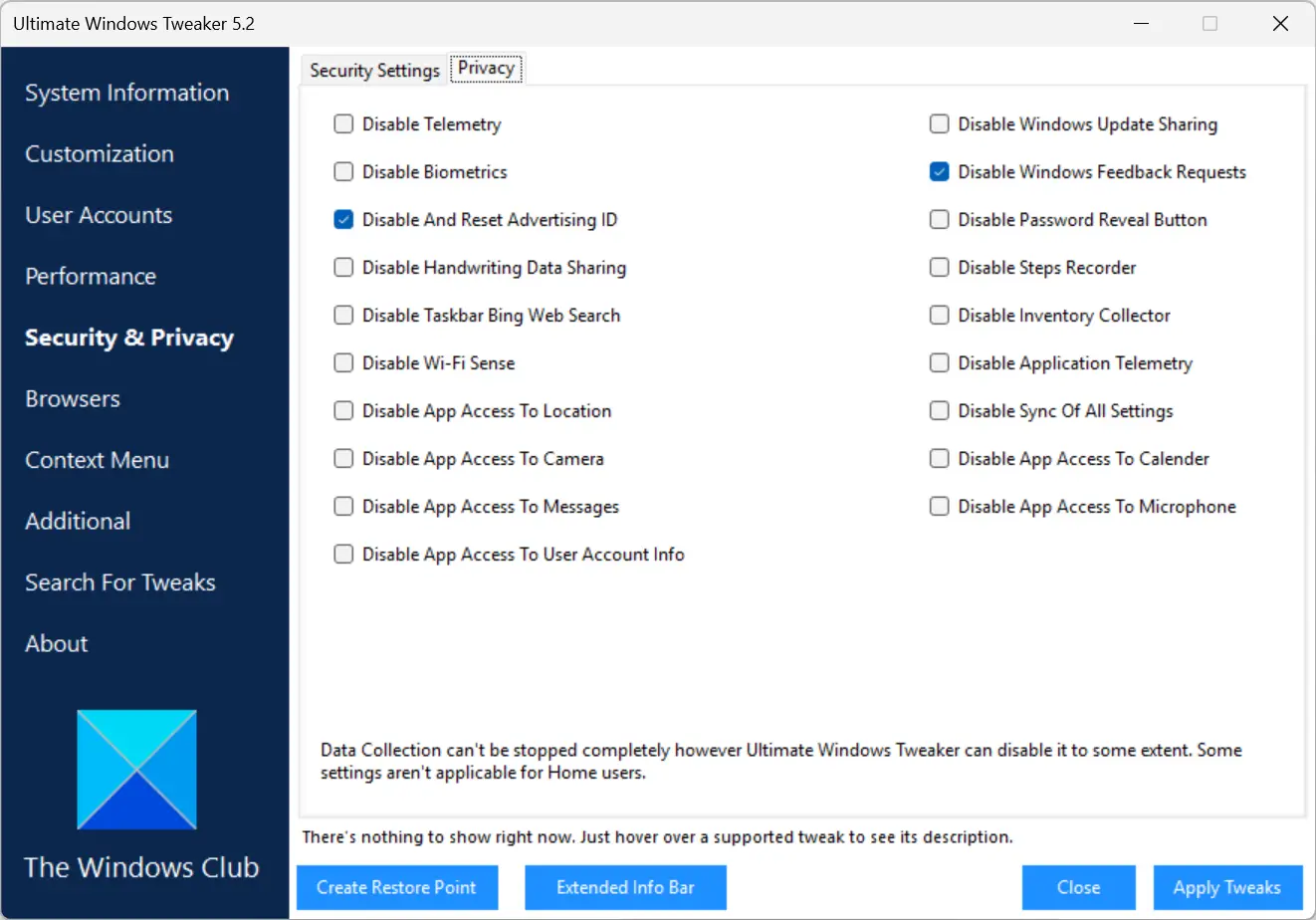Click the tweak description status text

coord(657,837)
